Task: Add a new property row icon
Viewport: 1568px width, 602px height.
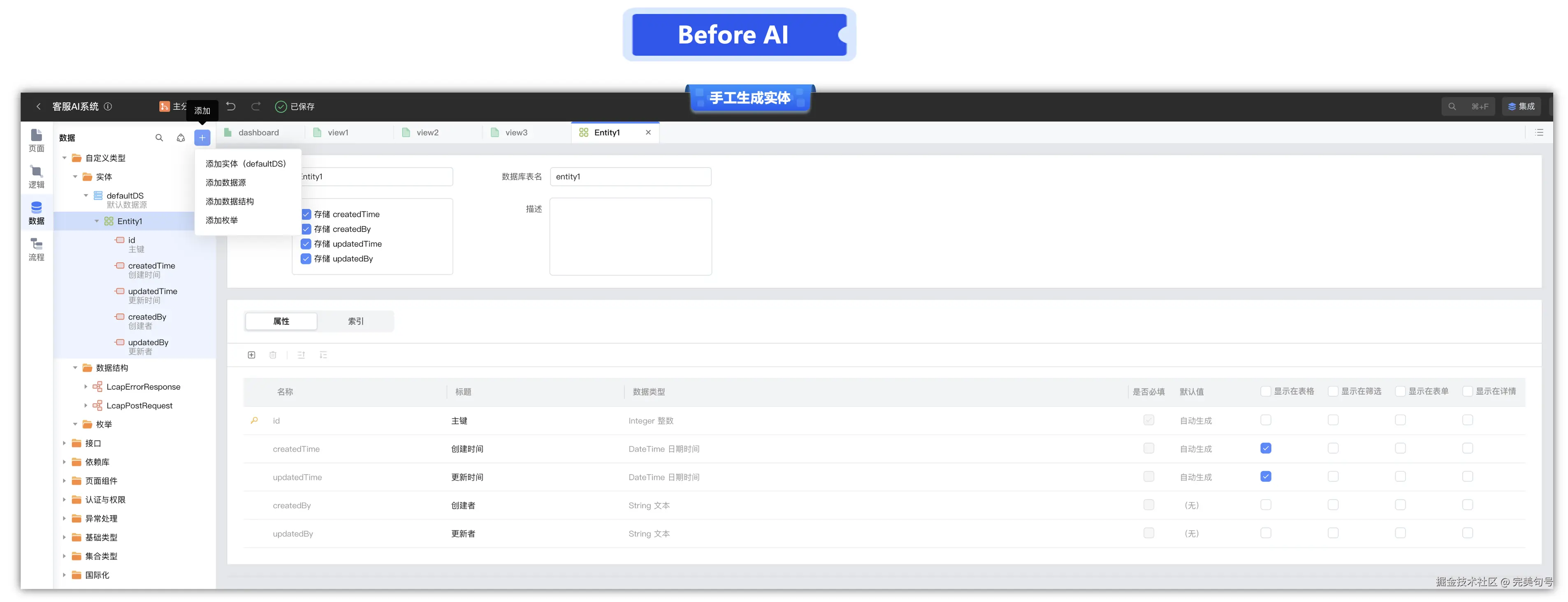Action: click(x=251, y=355)
